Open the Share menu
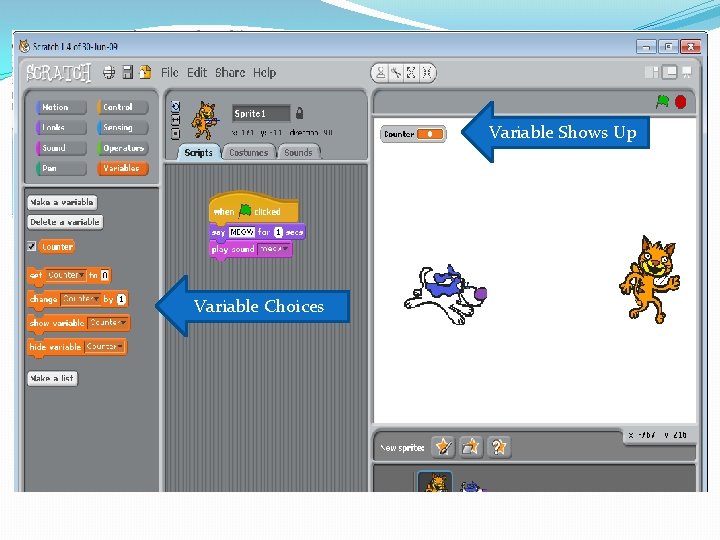 (x=230, y=73)
